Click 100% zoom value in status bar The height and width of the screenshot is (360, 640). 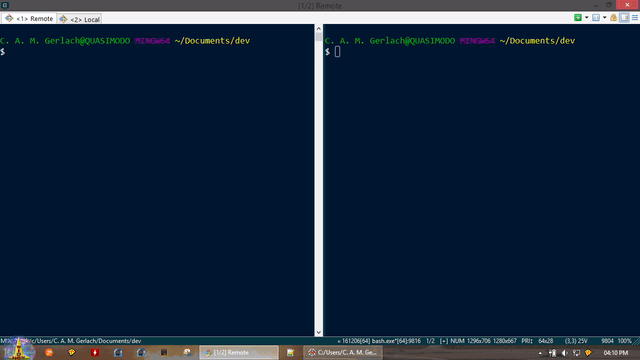[624, 341]
